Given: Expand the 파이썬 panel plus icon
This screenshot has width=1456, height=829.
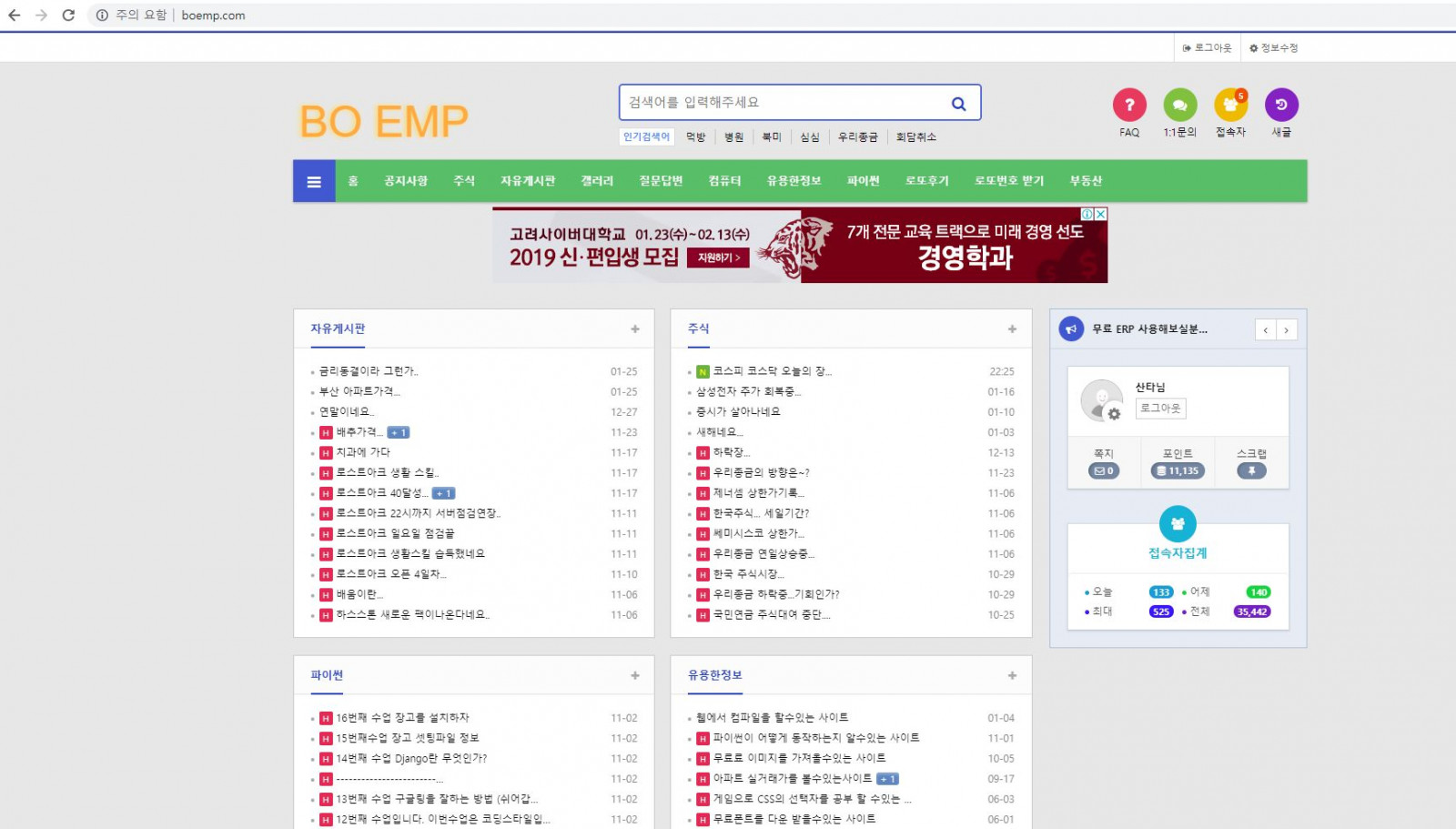Looking at the screenshot, I should point(635,676).
